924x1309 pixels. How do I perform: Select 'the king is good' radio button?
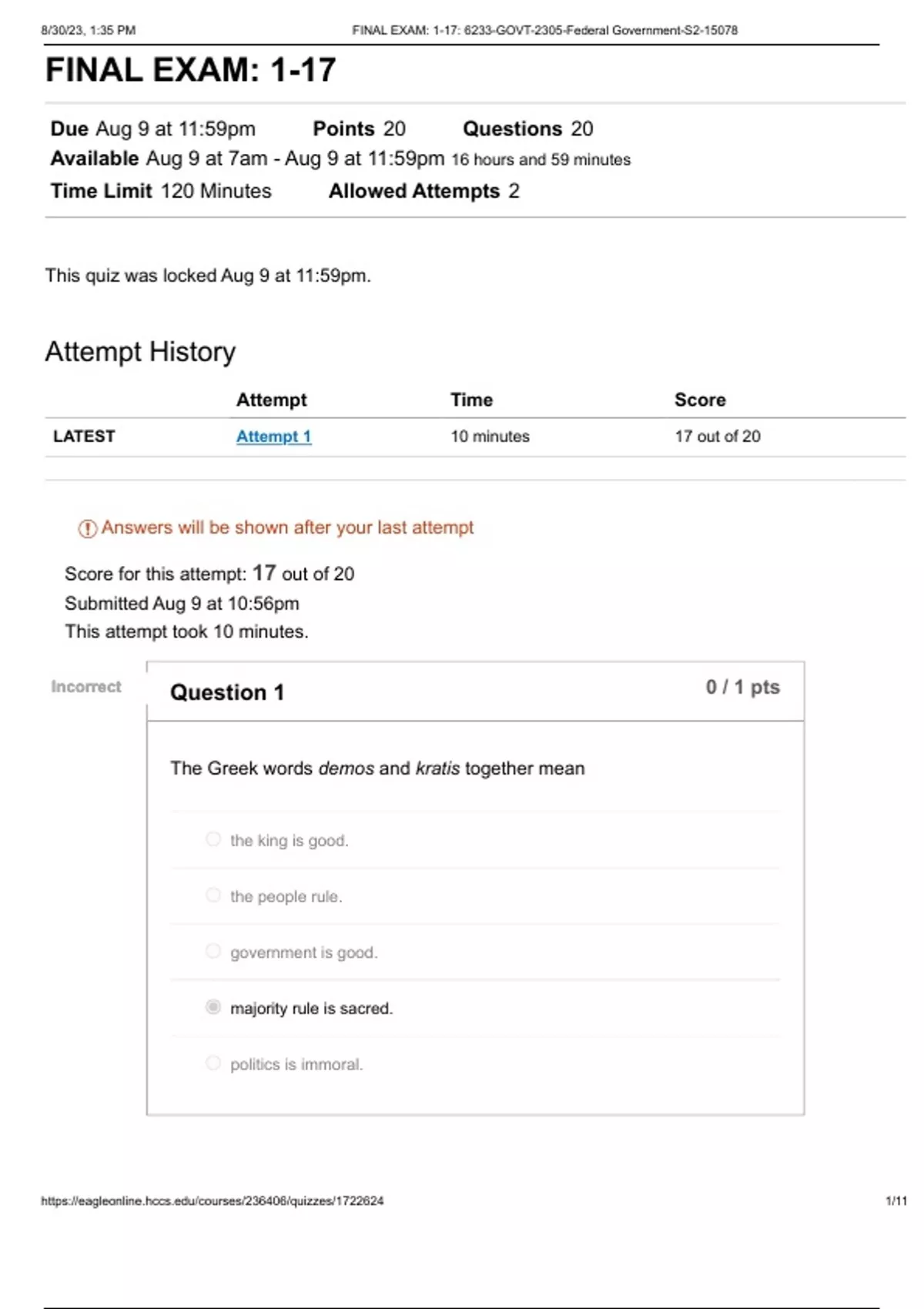pos(213,839)
